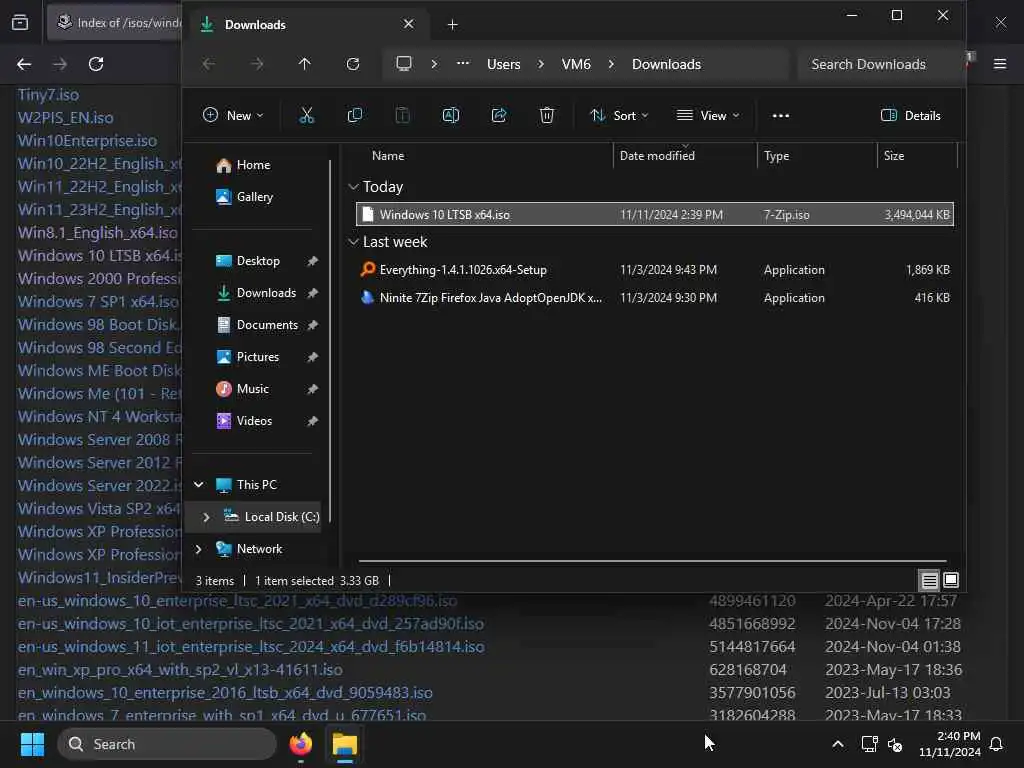The width and height of the screenshot is (1024, 768).
Task: Refresh the Downloads folder view
Action: [x=353, y=64]
